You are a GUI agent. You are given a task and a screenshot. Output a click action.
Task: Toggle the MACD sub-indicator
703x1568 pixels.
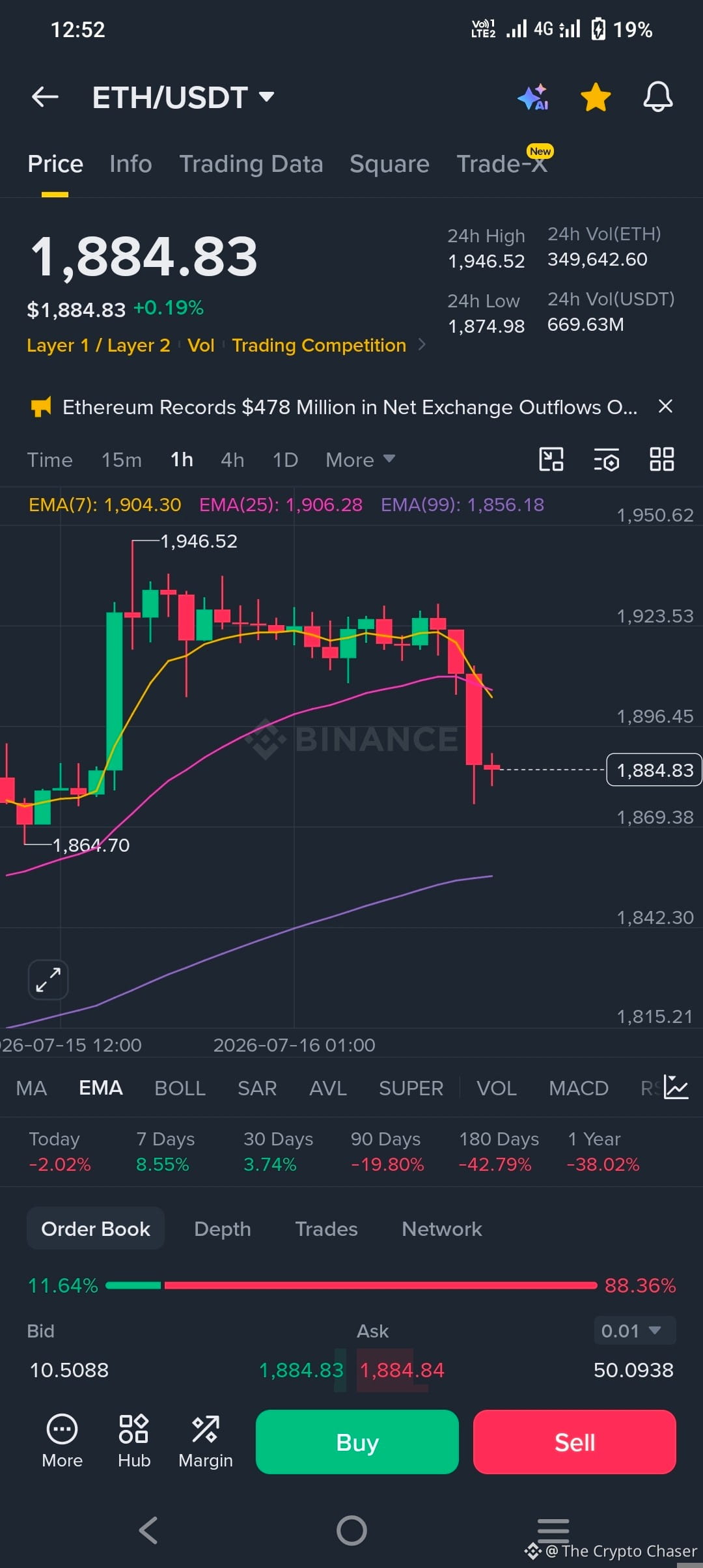coord(579,1088)
